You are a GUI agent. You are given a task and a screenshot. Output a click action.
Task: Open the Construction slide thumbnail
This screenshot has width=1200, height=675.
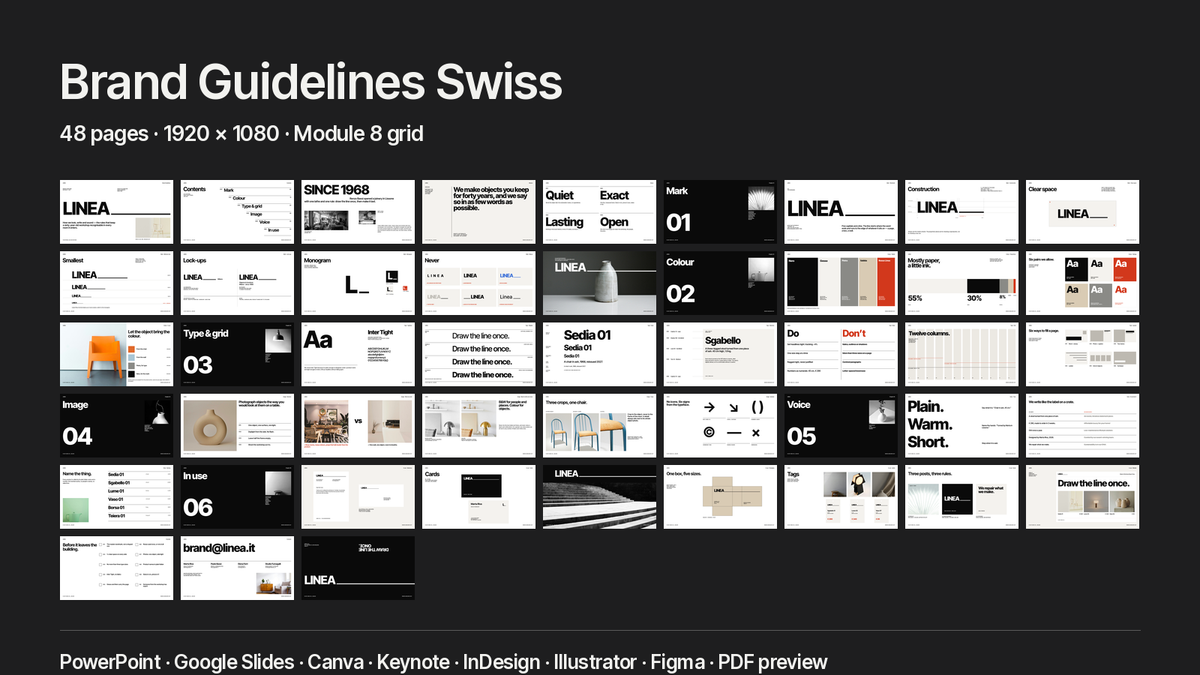pyautogui.click(x=962, y=212)
